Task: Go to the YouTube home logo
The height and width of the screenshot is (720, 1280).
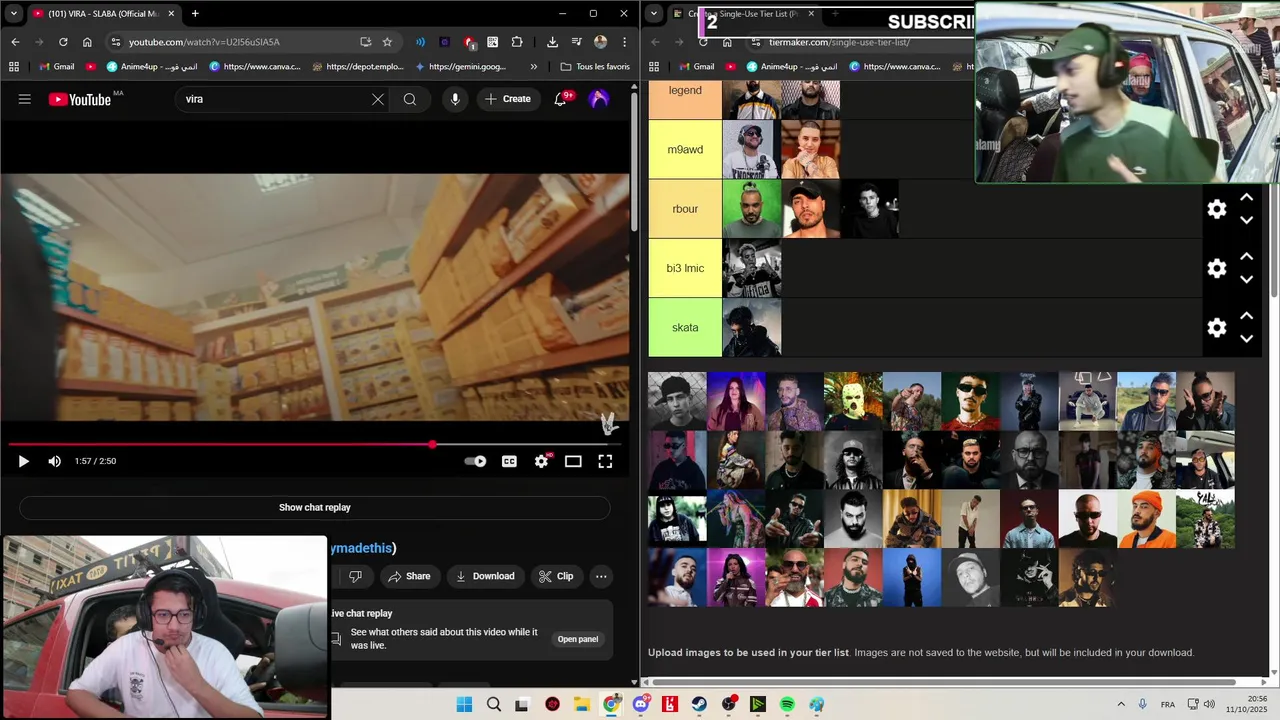Action: coord(80,99)
